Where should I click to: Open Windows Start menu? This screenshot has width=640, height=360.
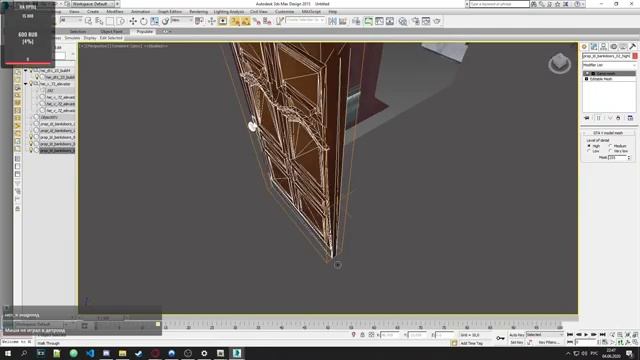(x=8, y=353)
